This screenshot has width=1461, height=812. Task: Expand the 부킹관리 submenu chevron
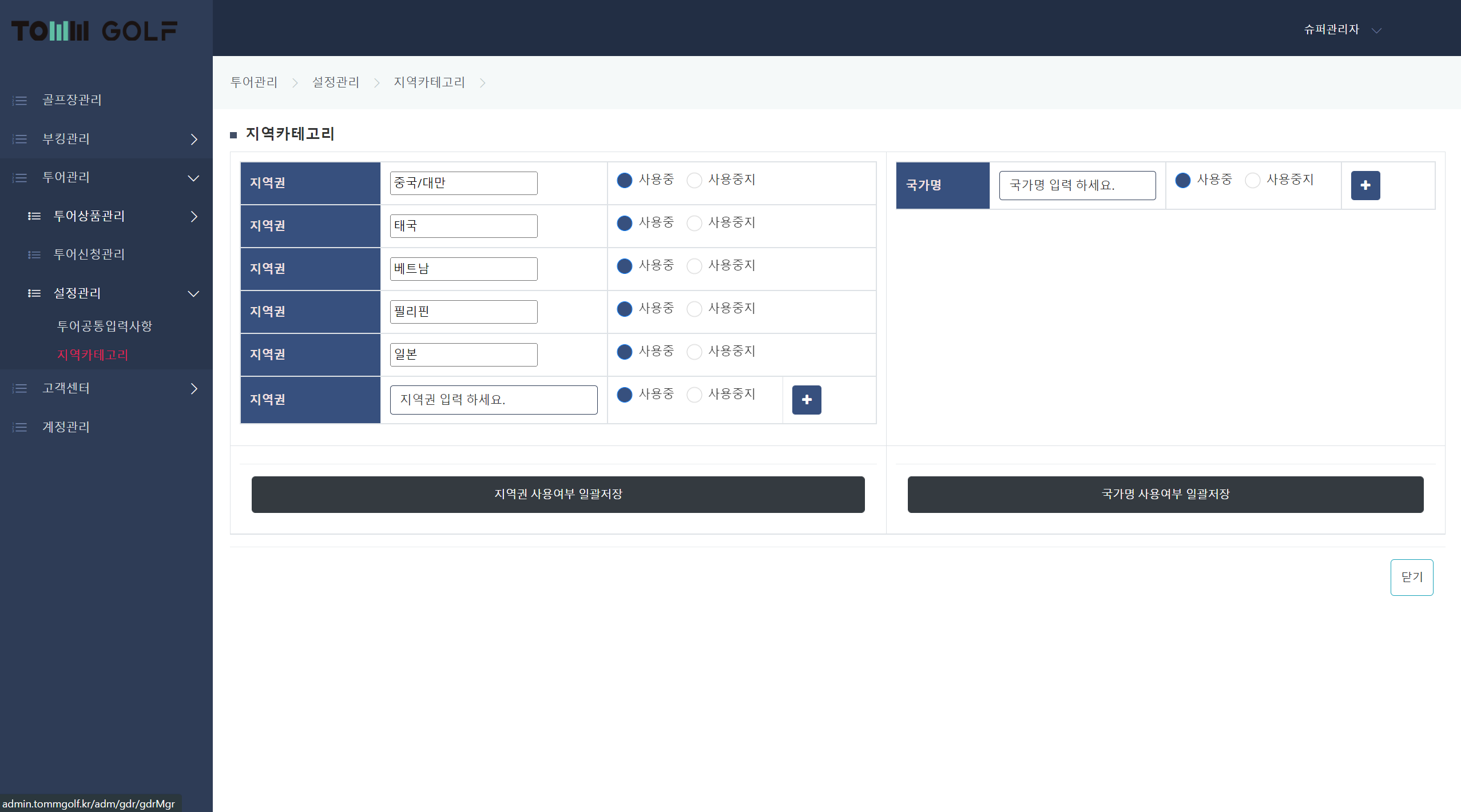pyautogui.click(x=194, y=140)
